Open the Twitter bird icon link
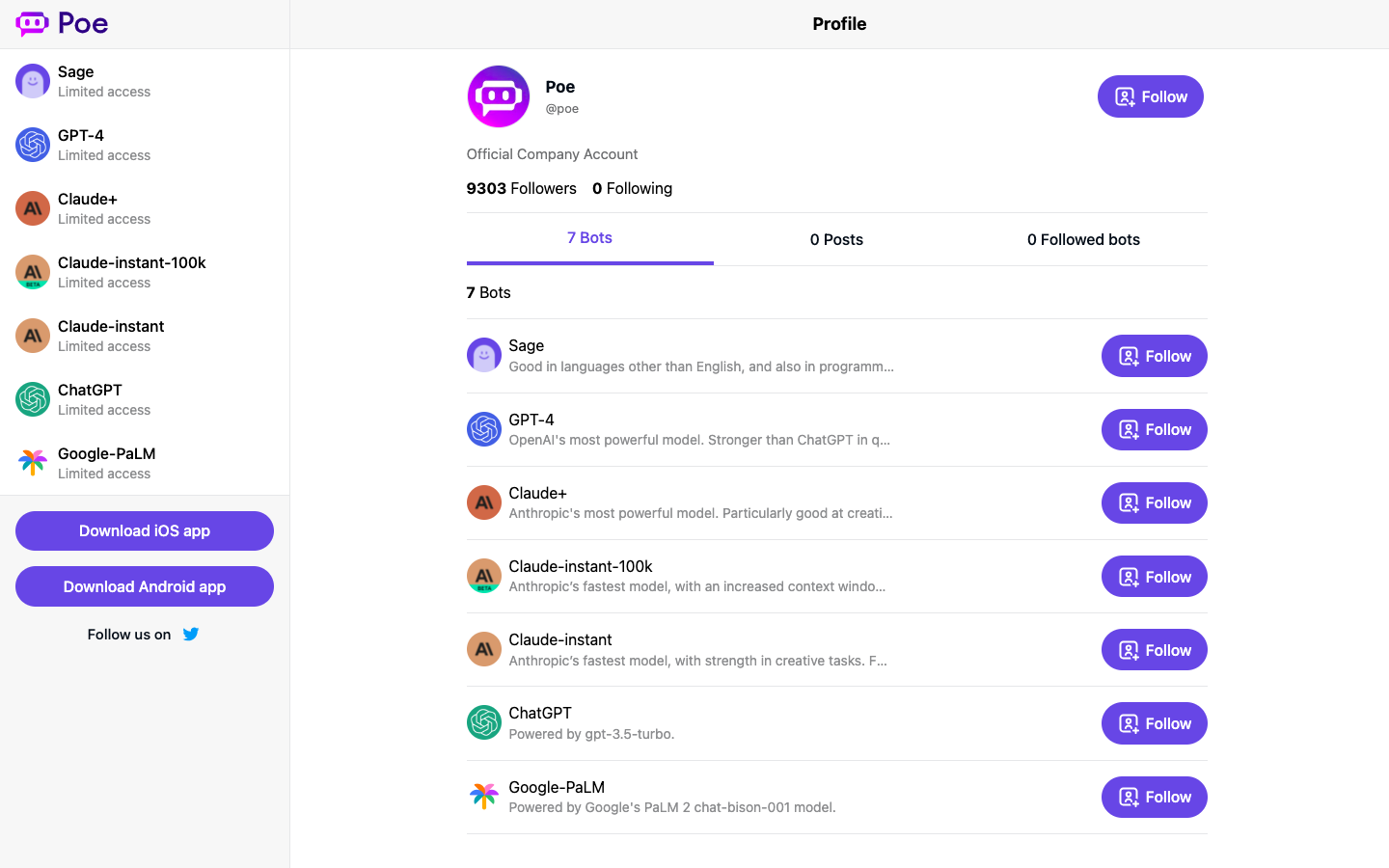Image resolution: width=1389 pixels, height=868 pixels. point(191,634)
